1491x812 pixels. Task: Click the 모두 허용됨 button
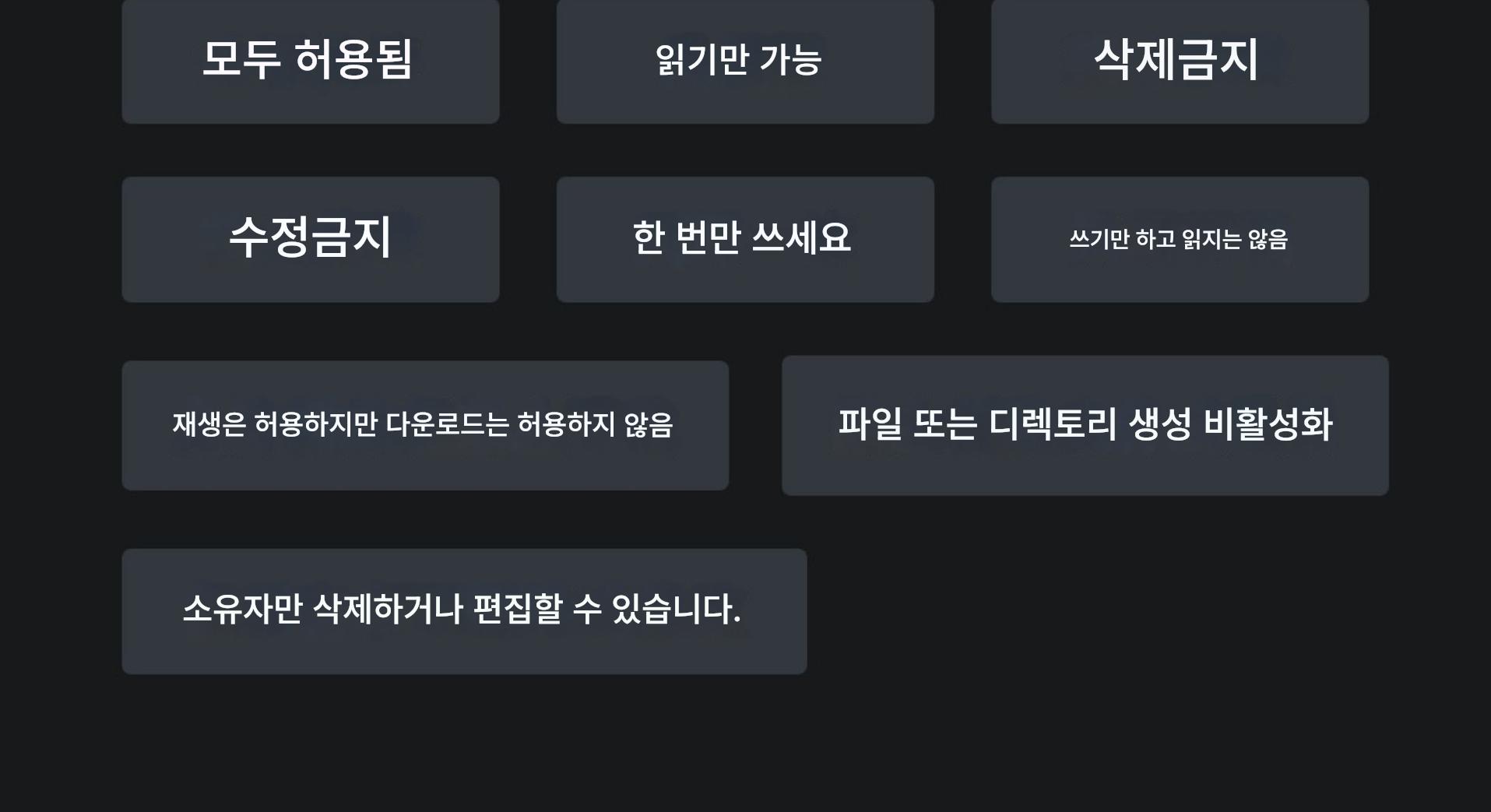coord(310,61)
